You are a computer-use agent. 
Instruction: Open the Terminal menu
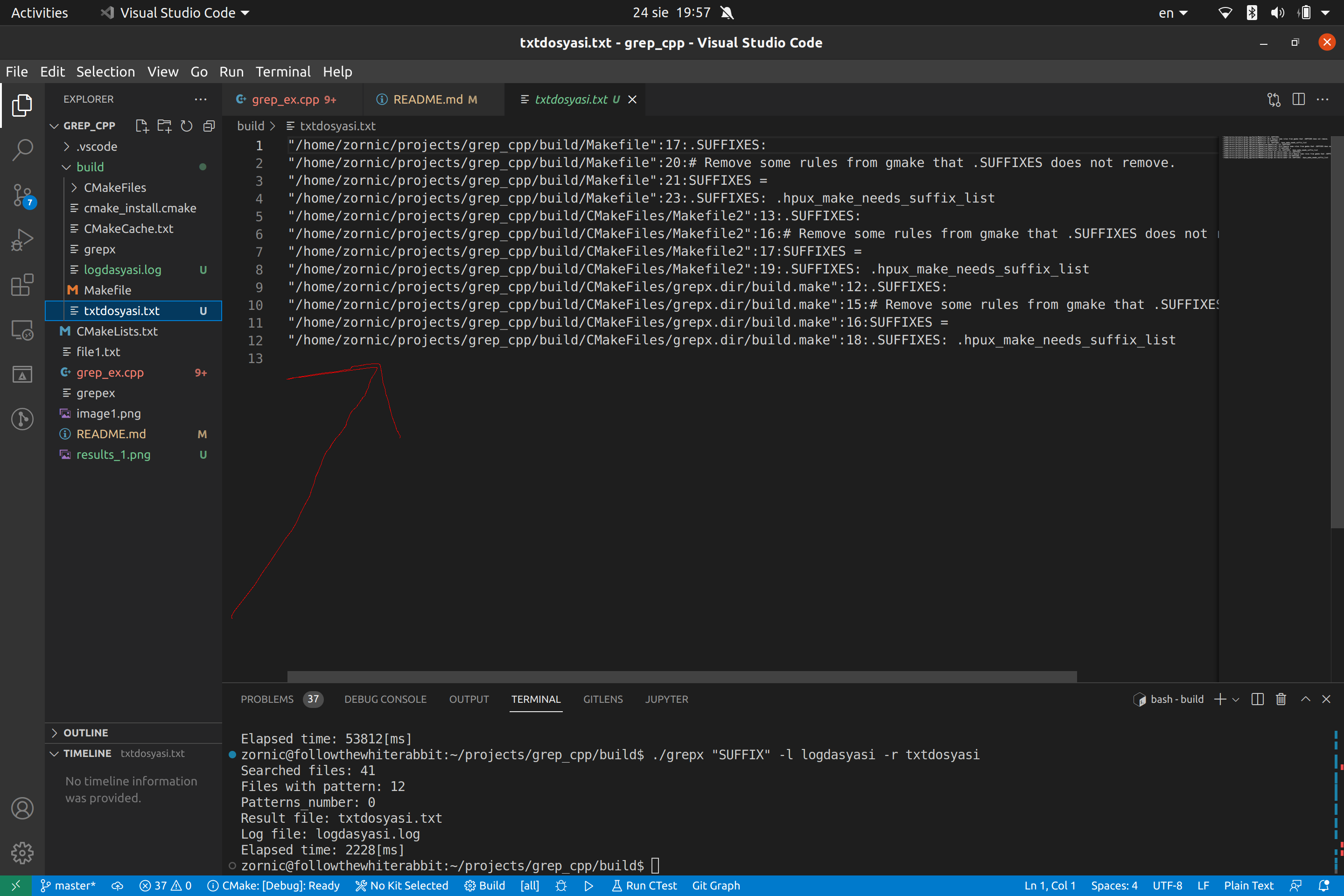[283, 71]
